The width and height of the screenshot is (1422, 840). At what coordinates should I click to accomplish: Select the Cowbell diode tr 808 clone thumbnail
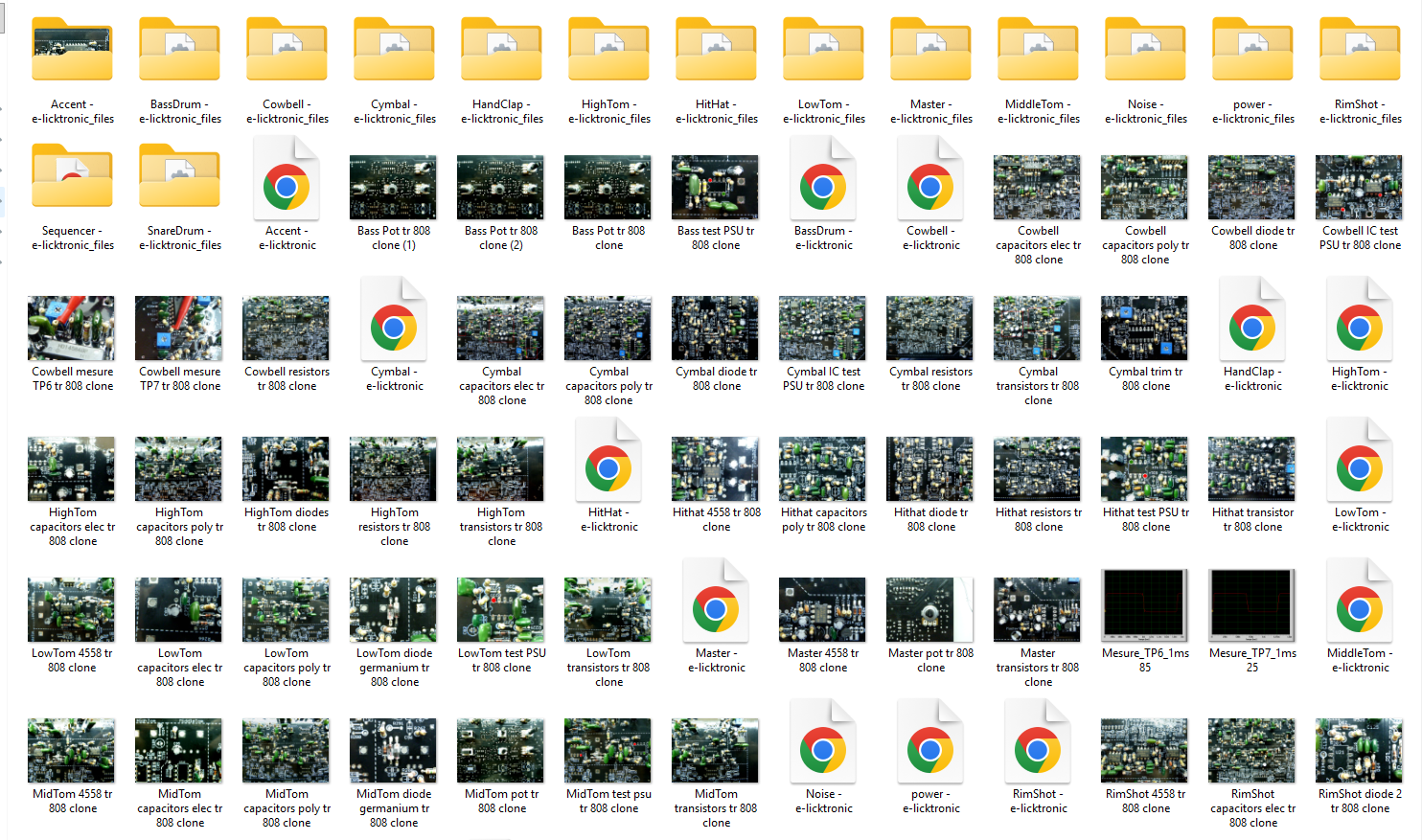[1251, 188]
